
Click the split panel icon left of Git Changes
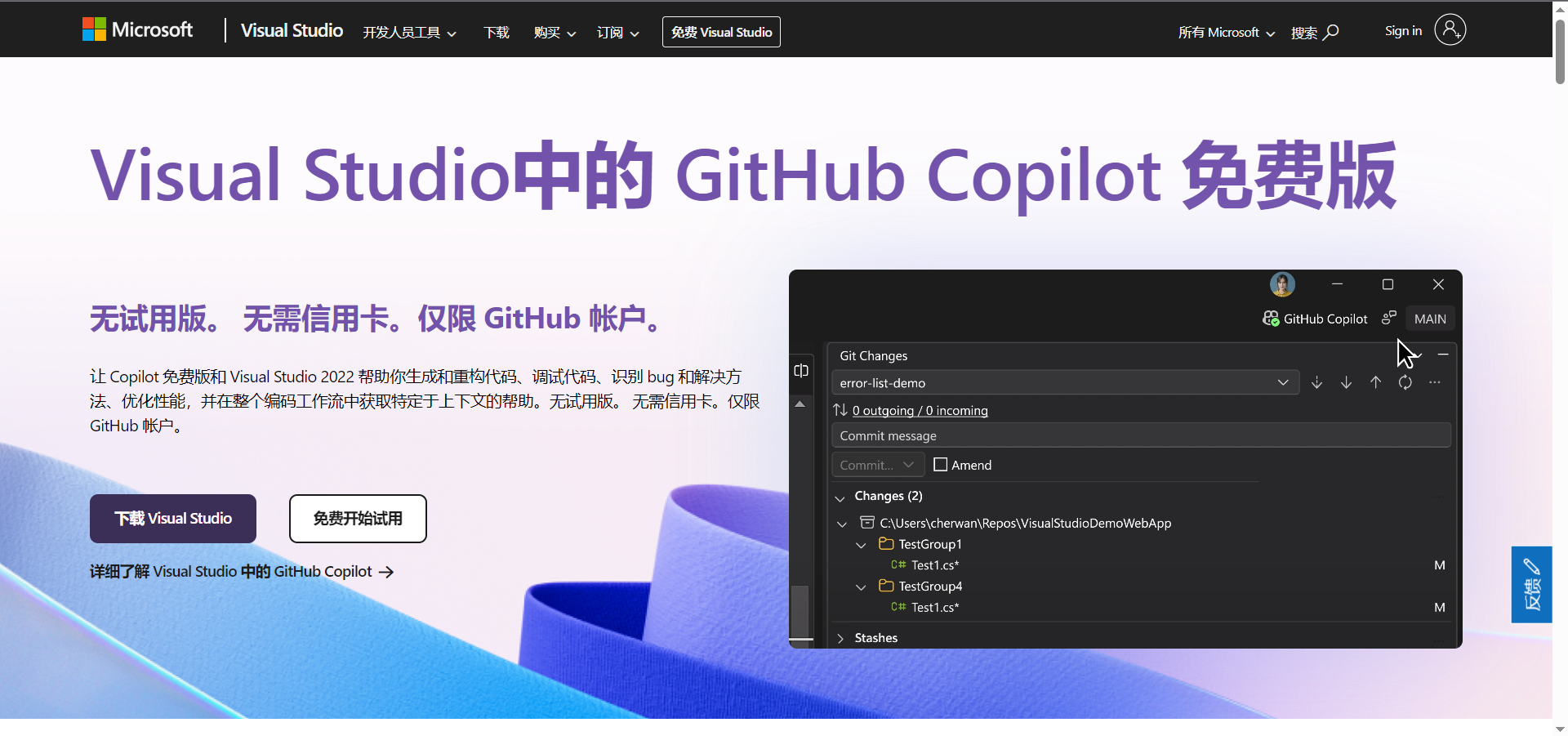tap(801, 370)
